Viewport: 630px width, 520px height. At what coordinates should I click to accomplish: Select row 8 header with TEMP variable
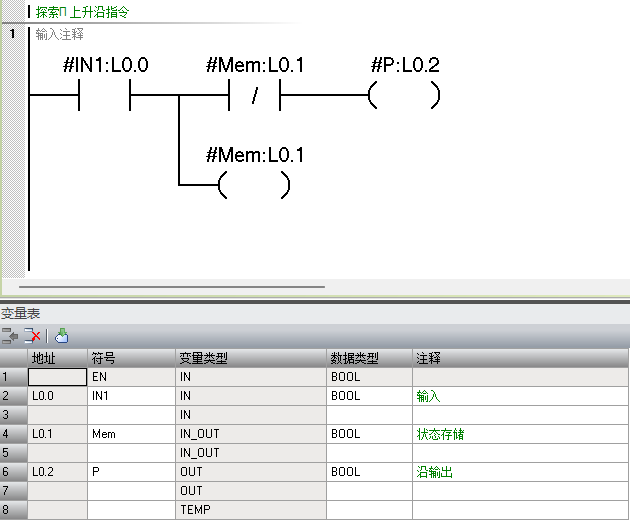[x=13, y=510]
